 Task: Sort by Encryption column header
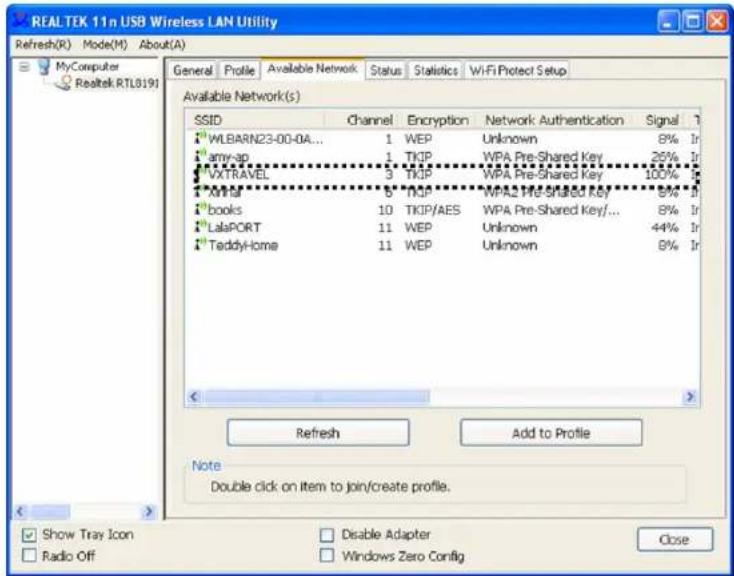coord(438,120)
